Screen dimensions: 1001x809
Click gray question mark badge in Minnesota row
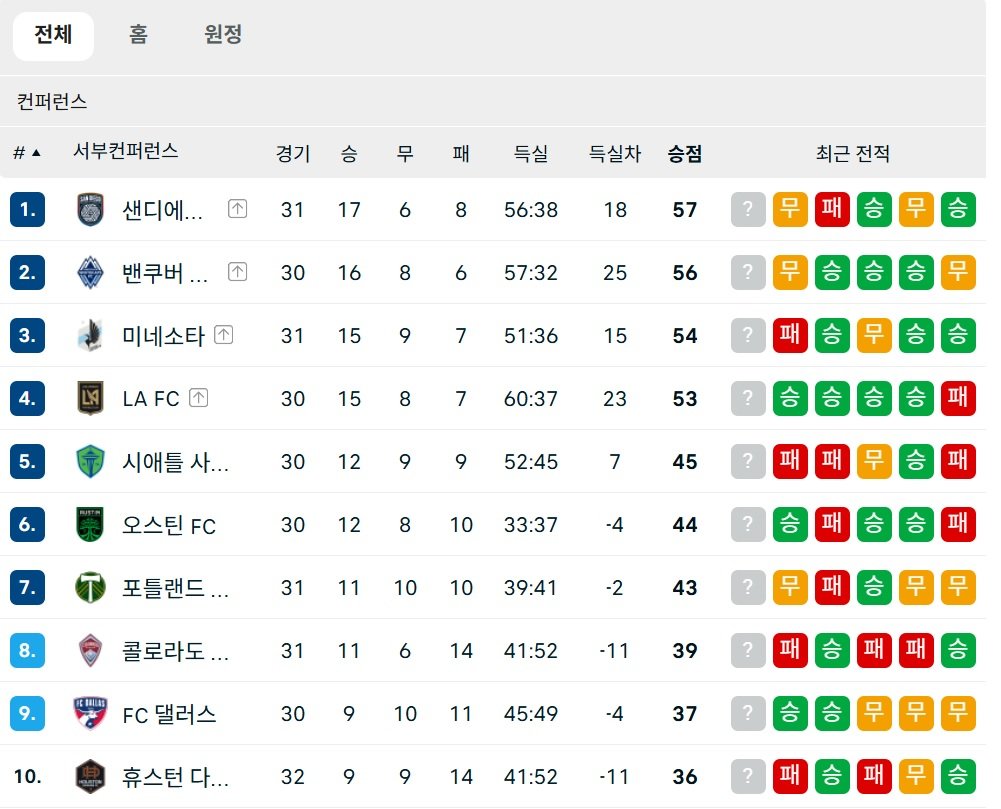point(748,336)
